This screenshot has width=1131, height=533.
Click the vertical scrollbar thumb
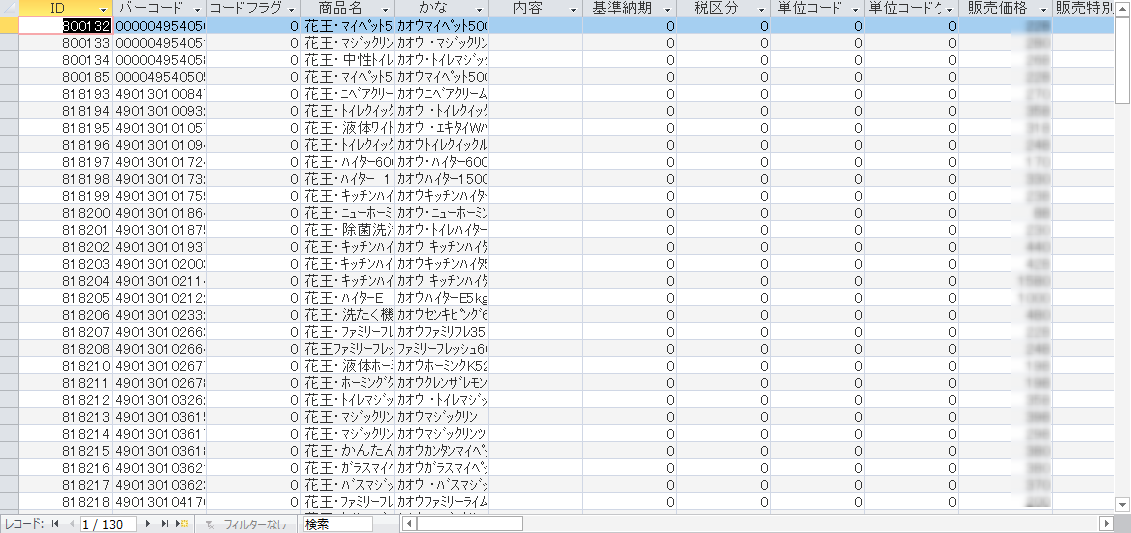tap(1123, 59)
